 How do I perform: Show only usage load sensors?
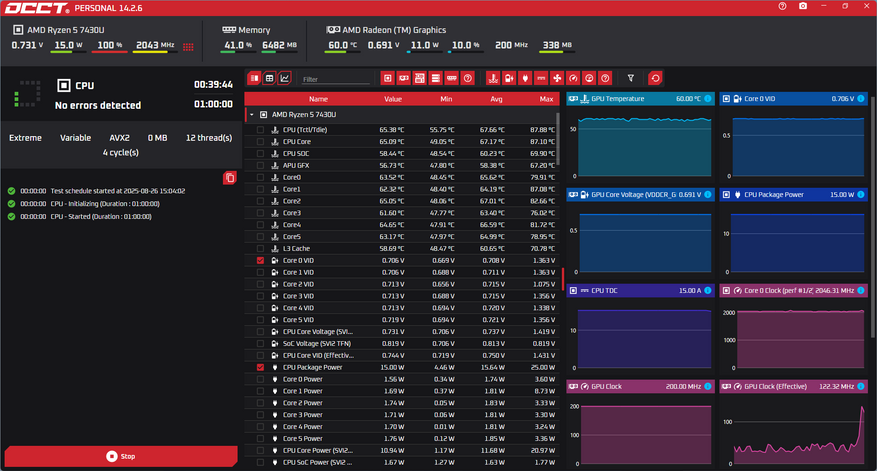(x=589, y=78)
